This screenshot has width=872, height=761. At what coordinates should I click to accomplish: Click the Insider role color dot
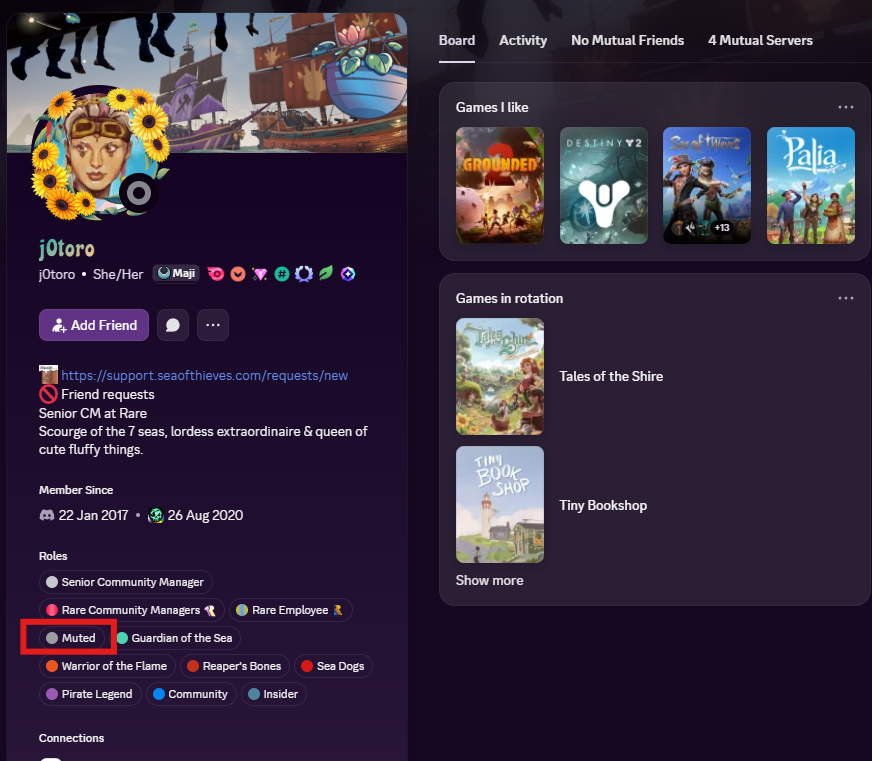point(254,694)
